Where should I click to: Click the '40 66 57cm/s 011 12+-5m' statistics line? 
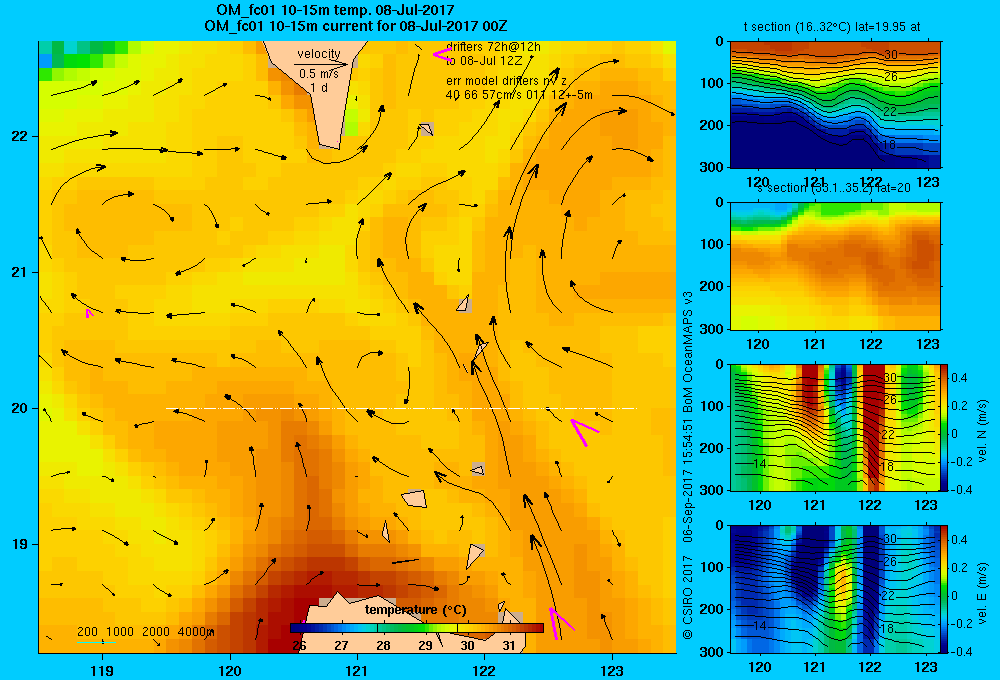[x=518, y=95]
